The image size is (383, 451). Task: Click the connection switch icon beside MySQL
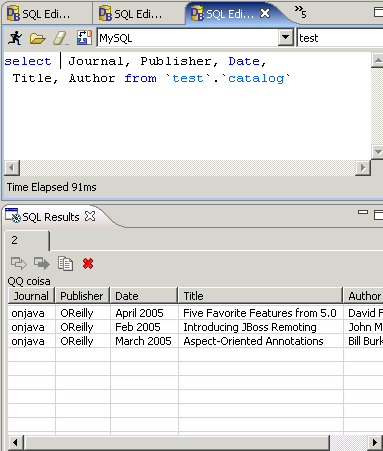[84, 38]
